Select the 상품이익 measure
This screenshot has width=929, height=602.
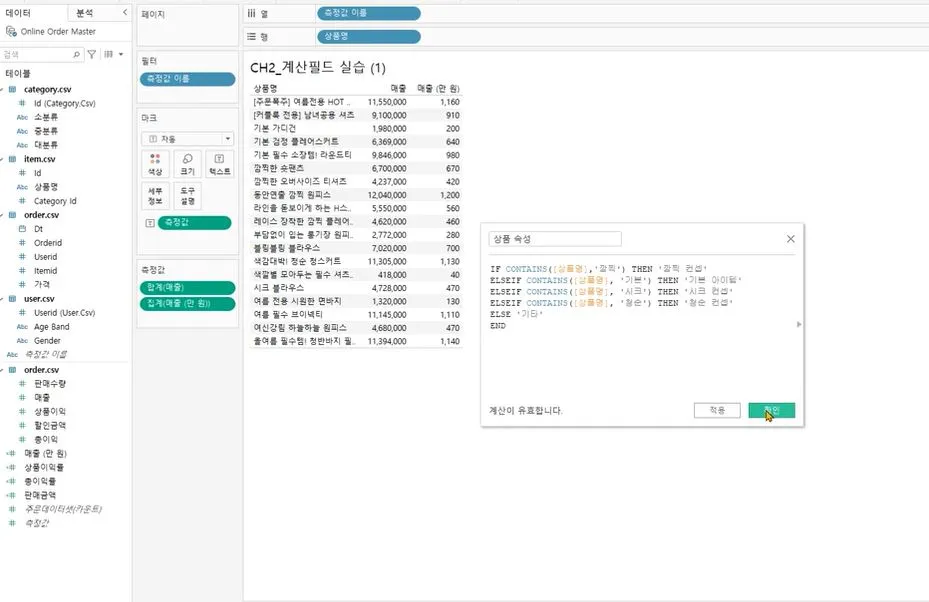pyautogui.click(x=50, y=411)
